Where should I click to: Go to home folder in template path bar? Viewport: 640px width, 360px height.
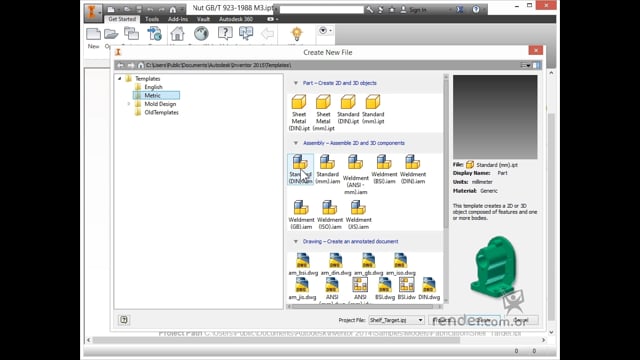click(141, 65)
